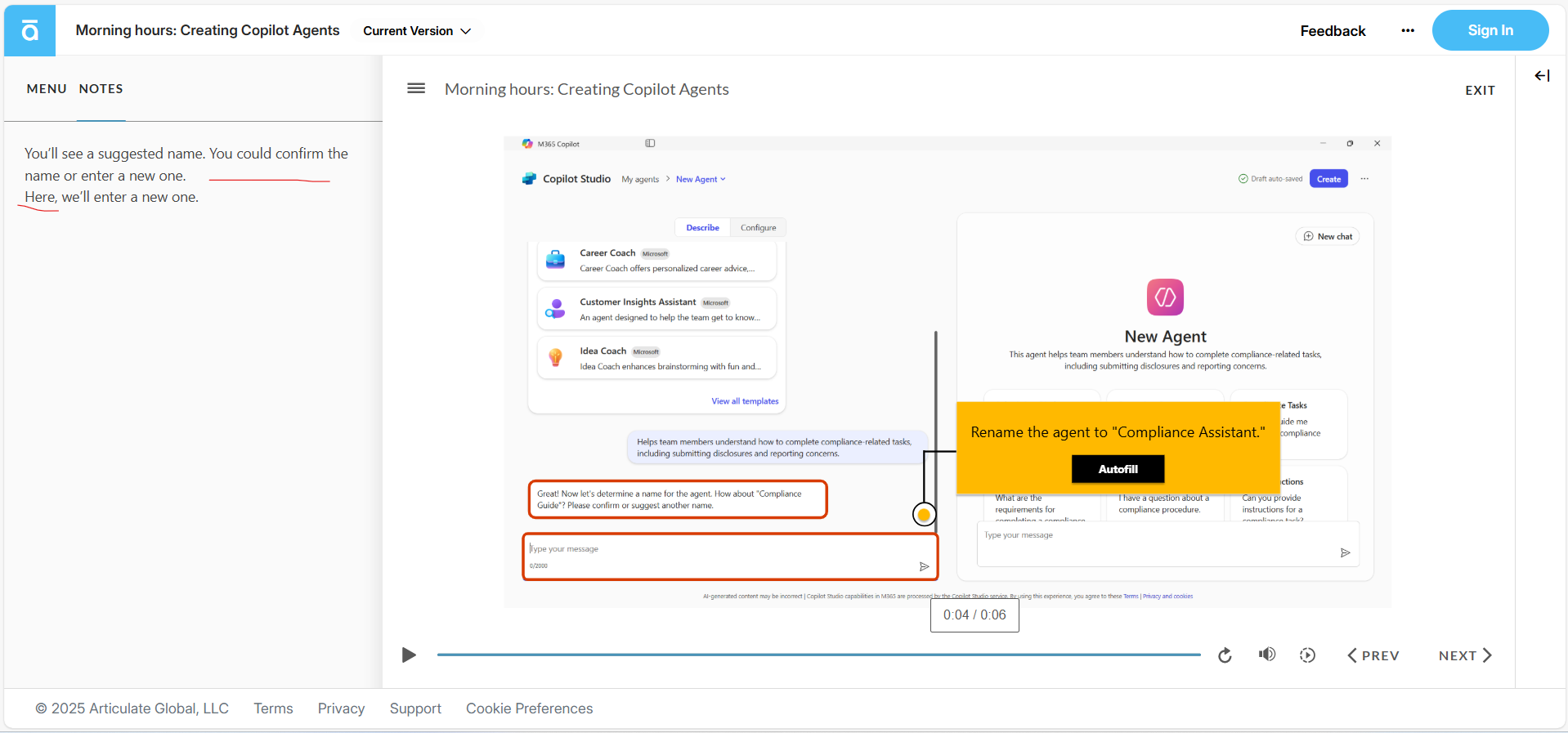Click the left Type your message field

730,556
